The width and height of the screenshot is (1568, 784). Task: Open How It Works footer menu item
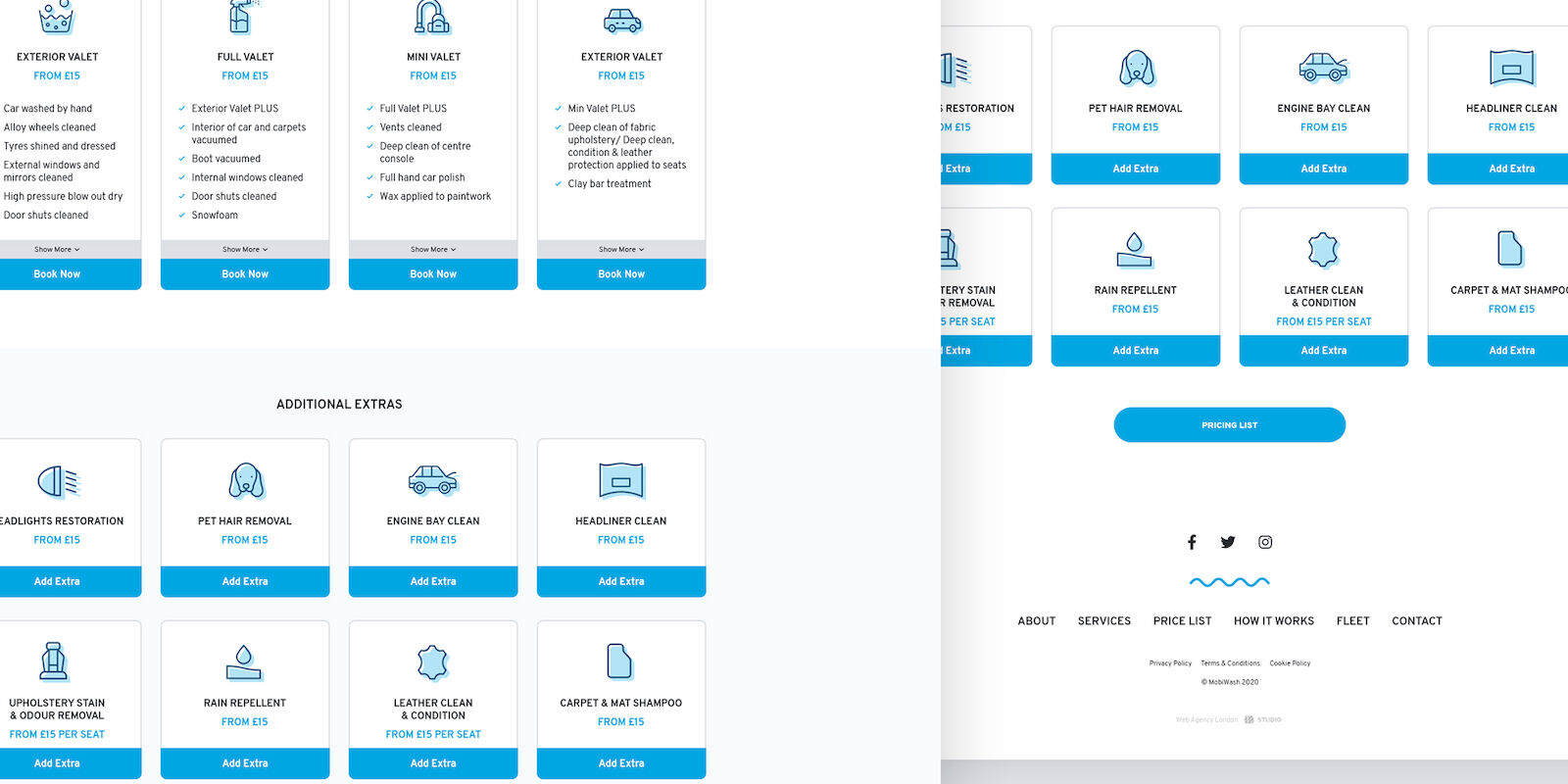coord(1273,621)
